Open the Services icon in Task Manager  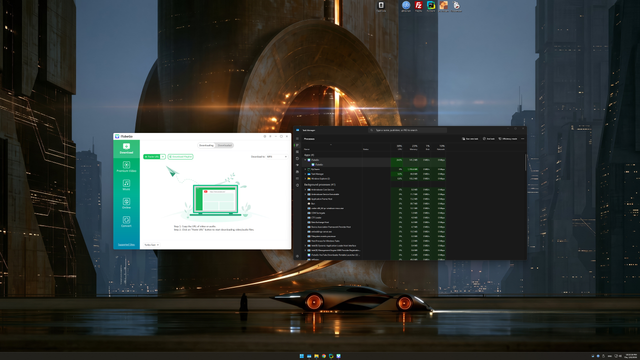297,185
